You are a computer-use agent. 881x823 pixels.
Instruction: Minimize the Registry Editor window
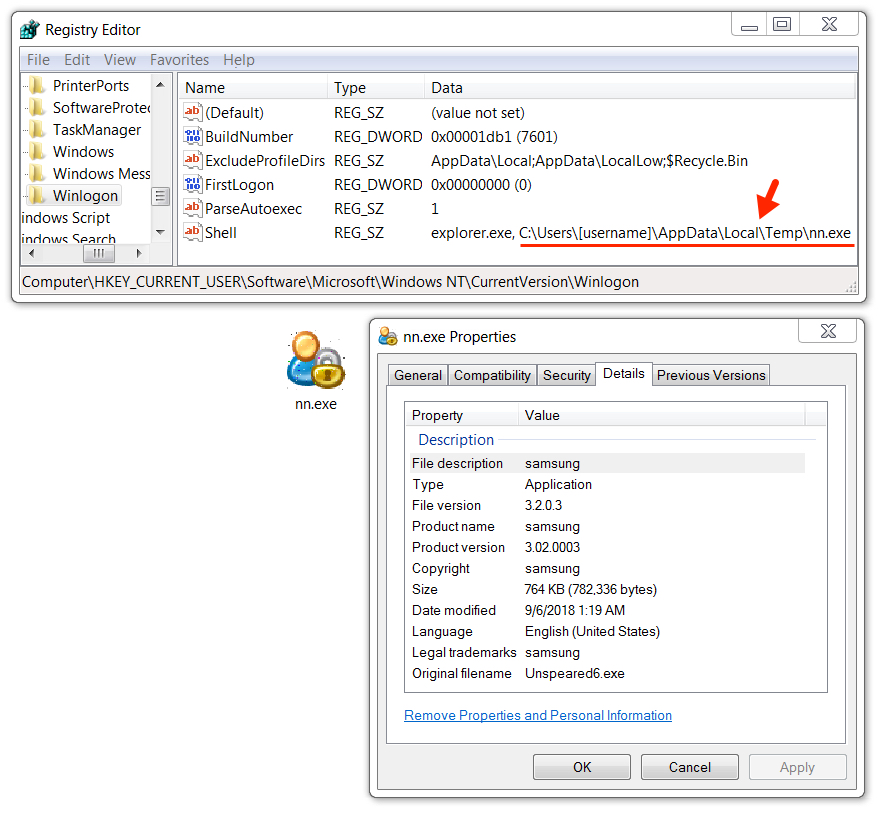(749, 25)
